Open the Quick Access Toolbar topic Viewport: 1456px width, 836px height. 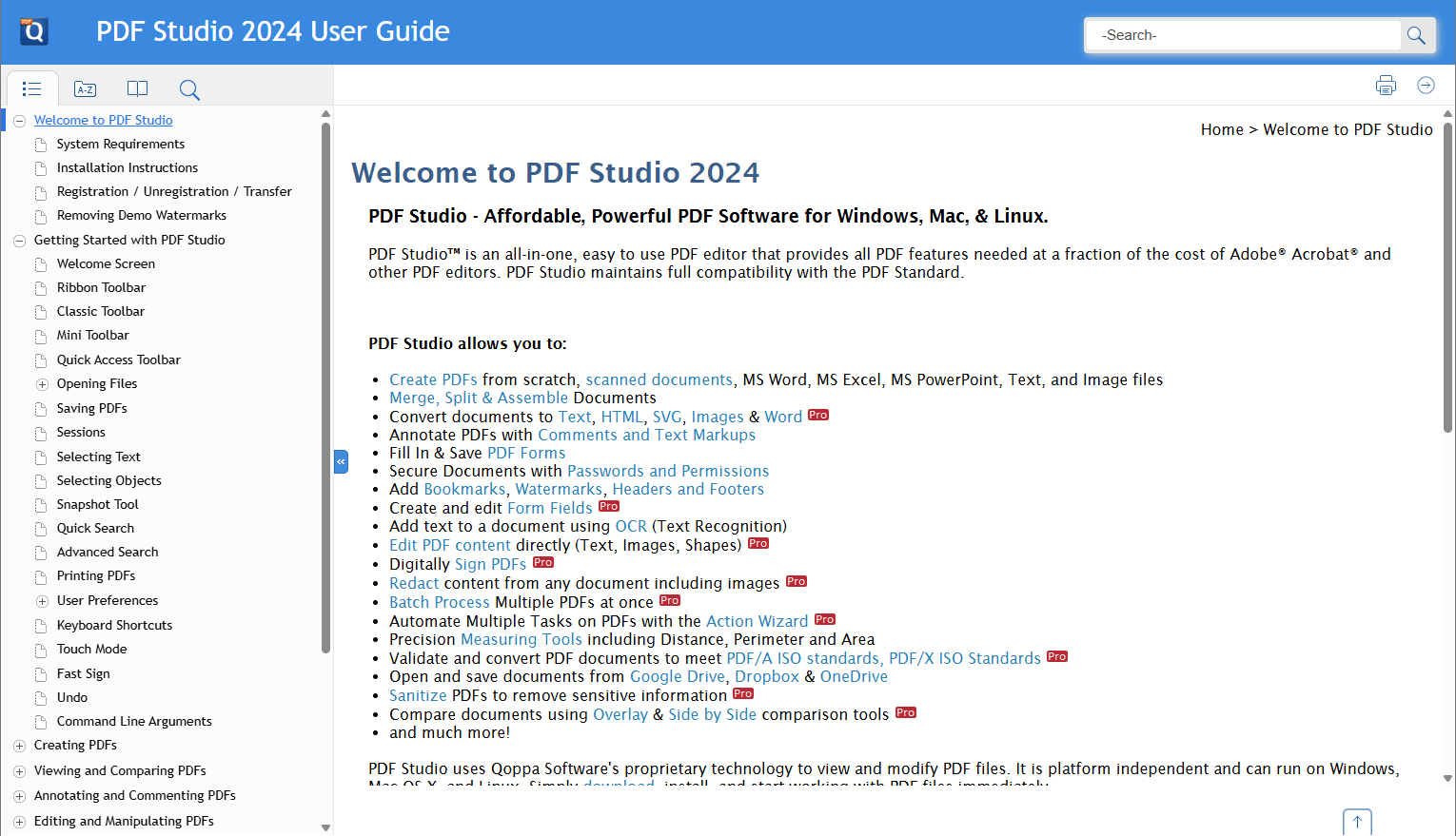coord(118,360)
